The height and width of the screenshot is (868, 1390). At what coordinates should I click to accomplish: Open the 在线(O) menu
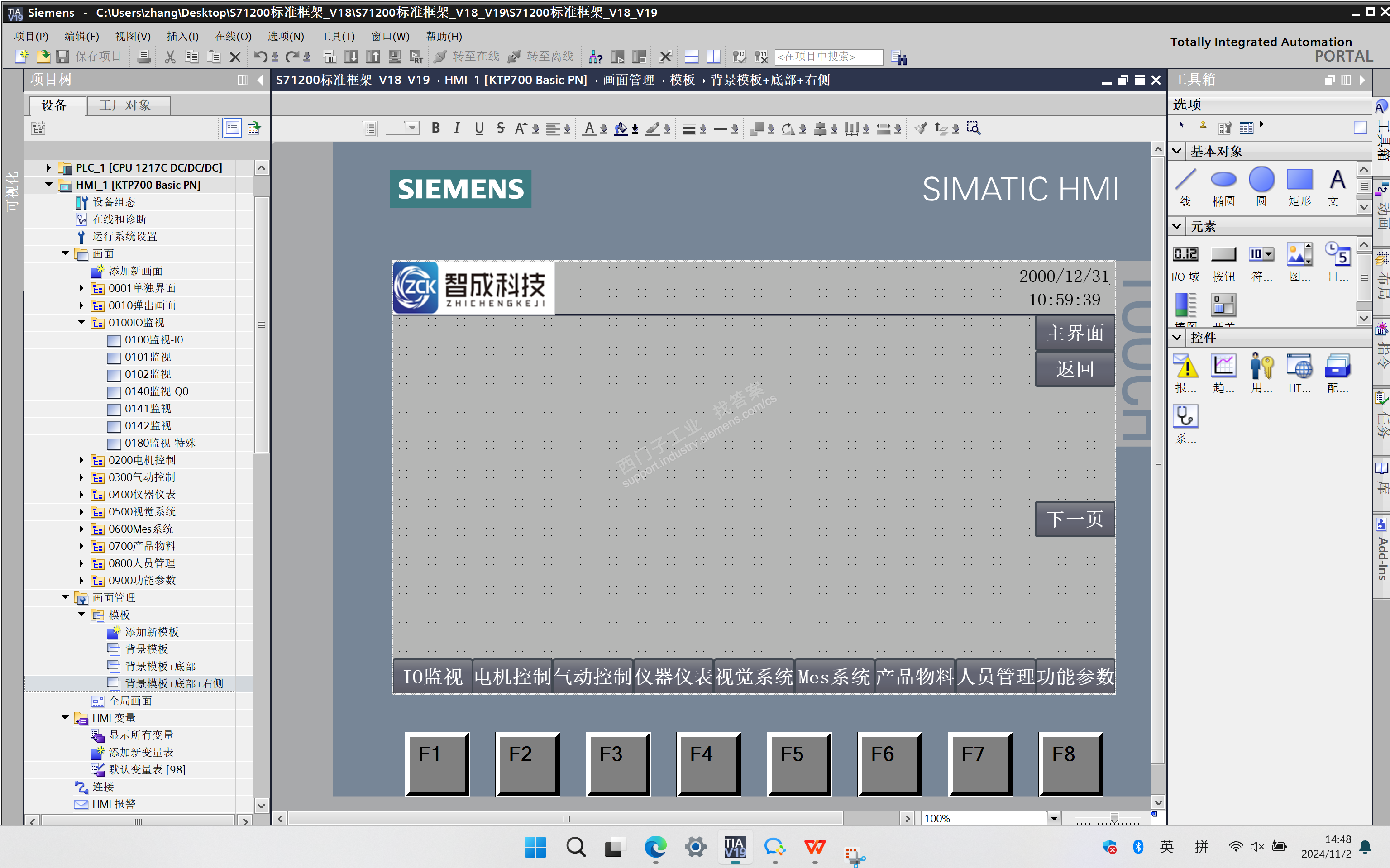(x=233, y=36)
